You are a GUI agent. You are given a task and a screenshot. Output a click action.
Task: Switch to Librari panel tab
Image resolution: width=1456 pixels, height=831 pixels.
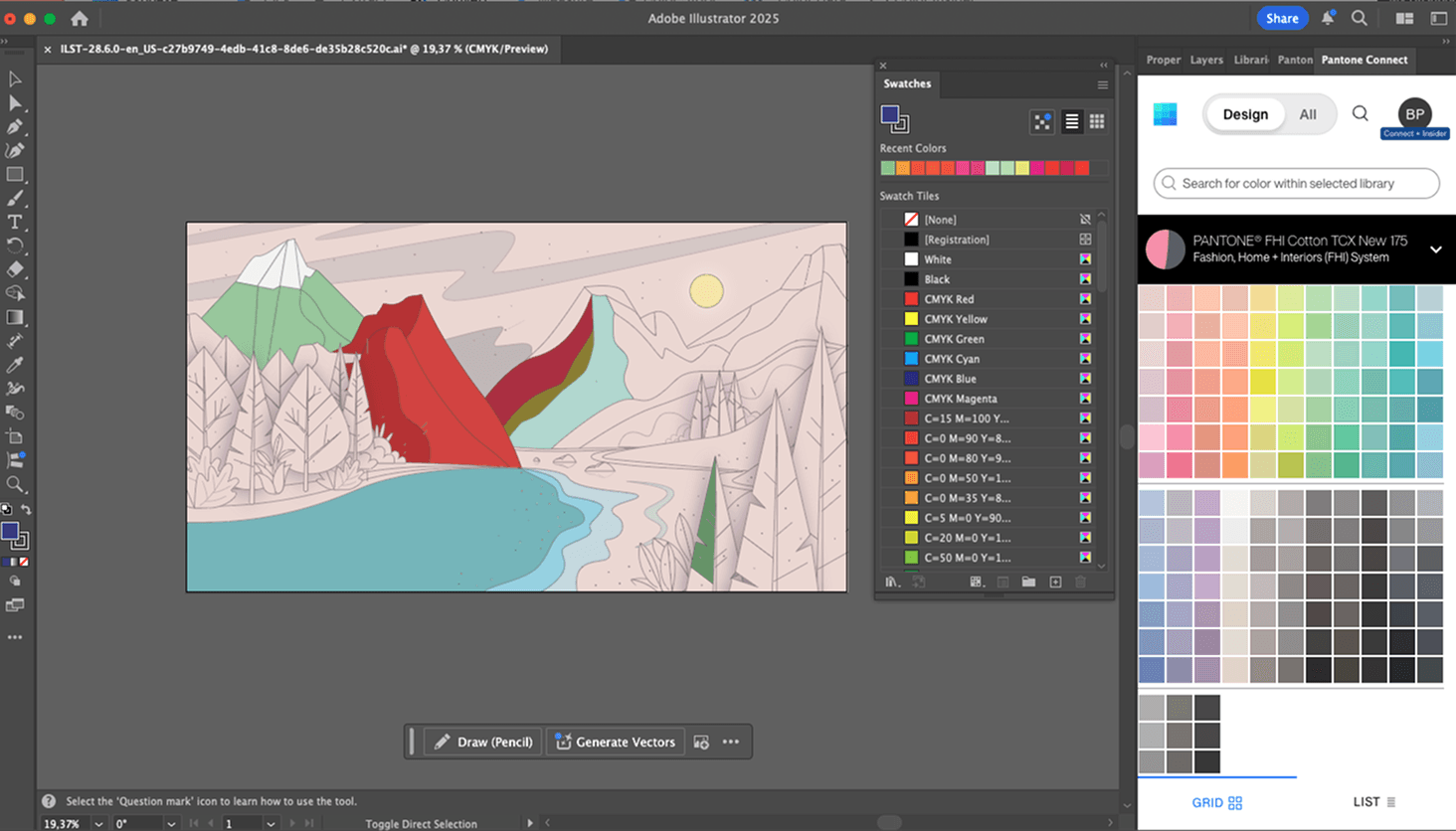coord(1251,60)
